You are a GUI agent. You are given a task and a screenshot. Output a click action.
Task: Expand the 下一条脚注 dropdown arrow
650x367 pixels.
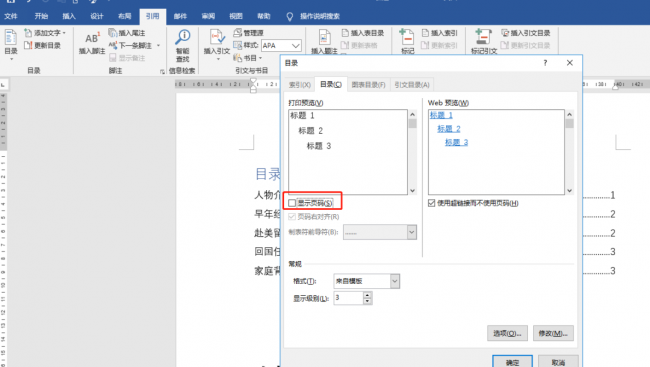158,45
